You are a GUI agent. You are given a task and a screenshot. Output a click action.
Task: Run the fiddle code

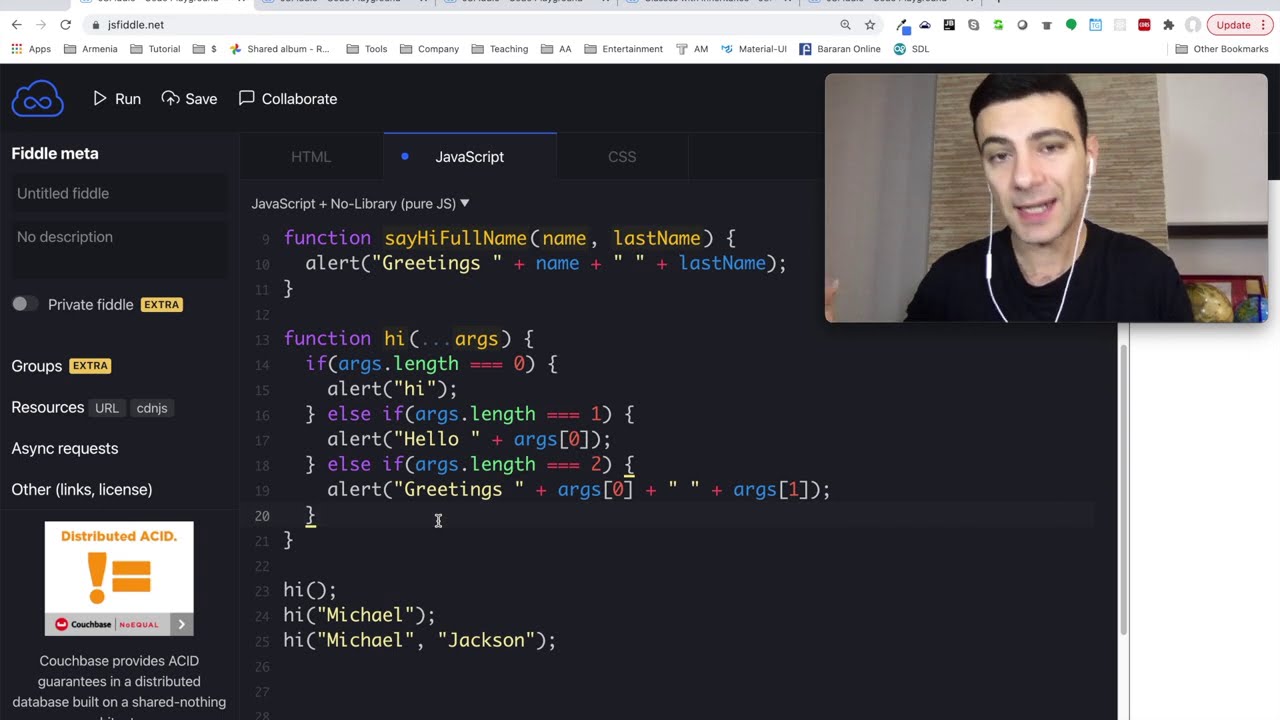pyautogui.click(x=117, y=99)
